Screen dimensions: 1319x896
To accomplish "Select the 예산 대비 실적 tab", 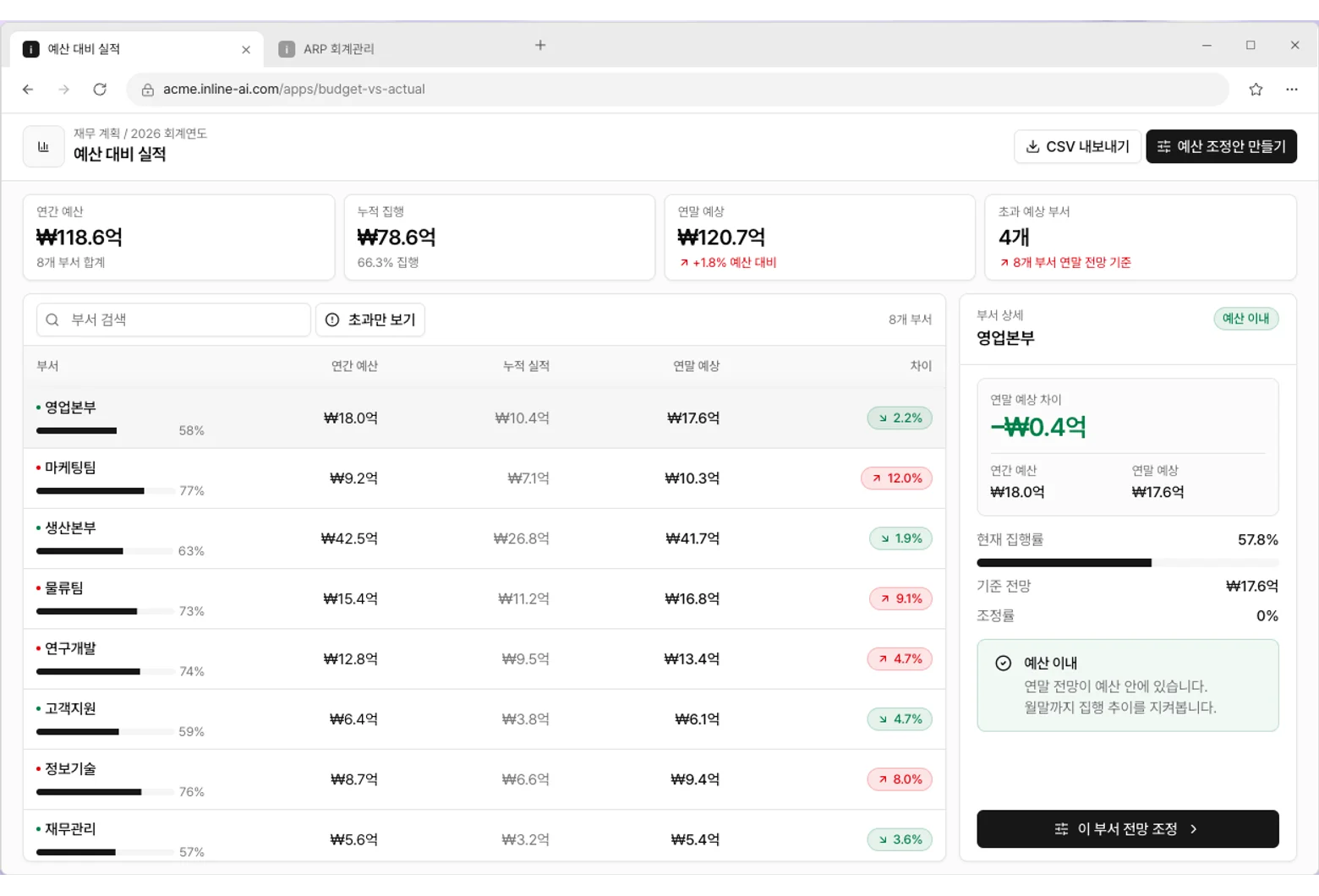I will coord(137,49).
